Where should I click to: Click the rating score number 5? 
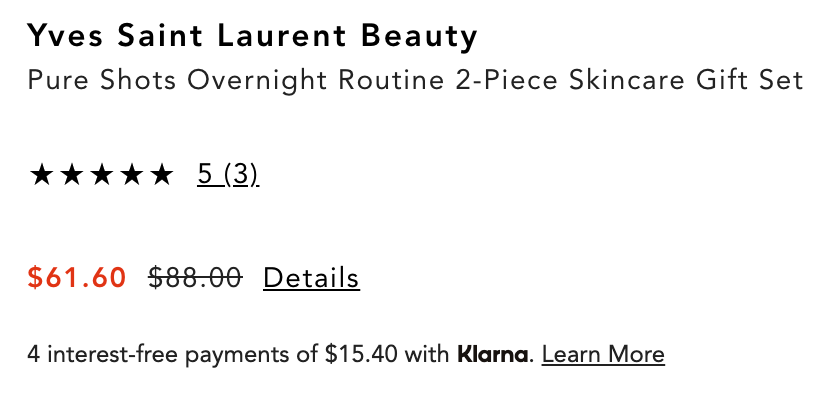(205, 175)
